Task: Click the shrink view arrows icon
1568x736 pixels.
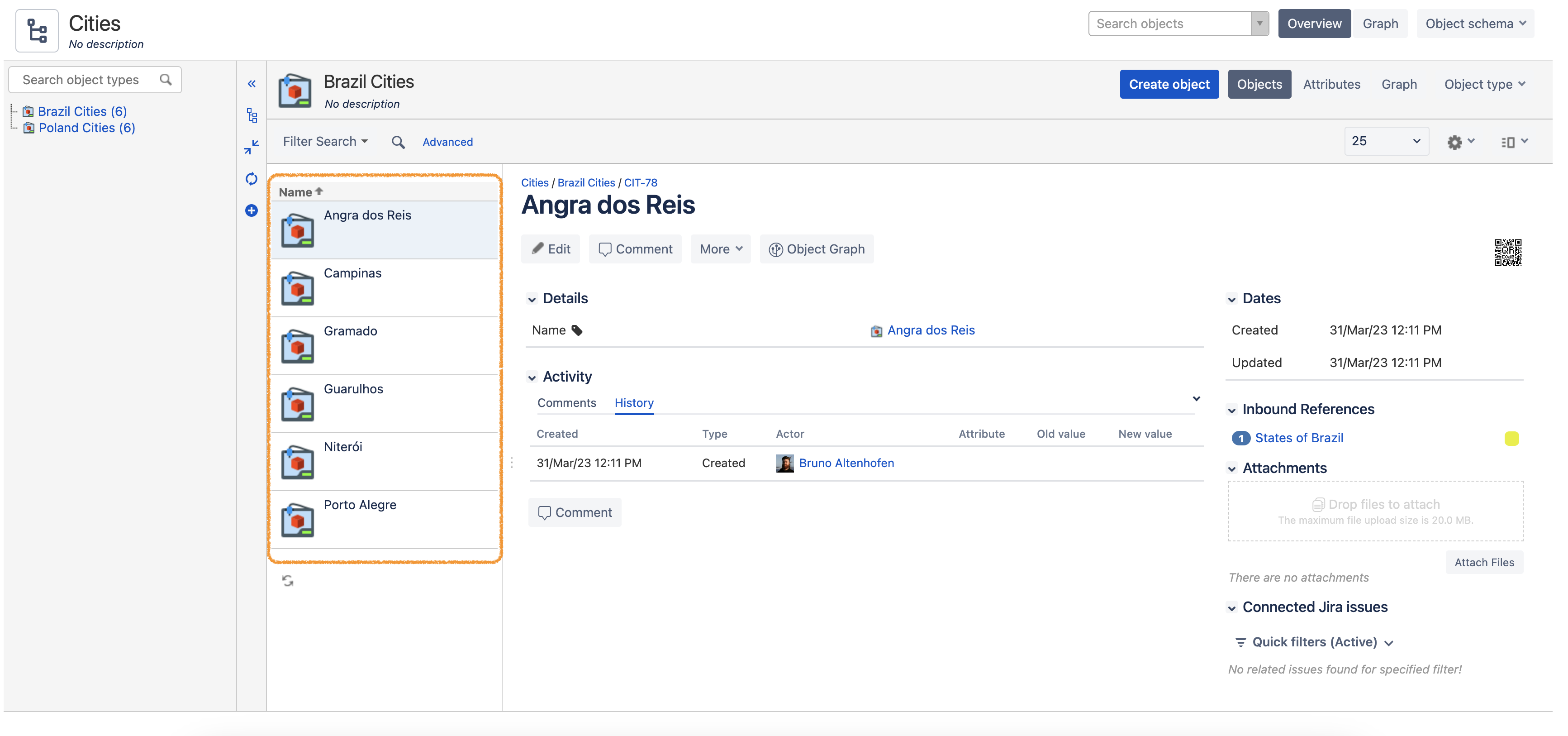Action: (x=252, y=147)
